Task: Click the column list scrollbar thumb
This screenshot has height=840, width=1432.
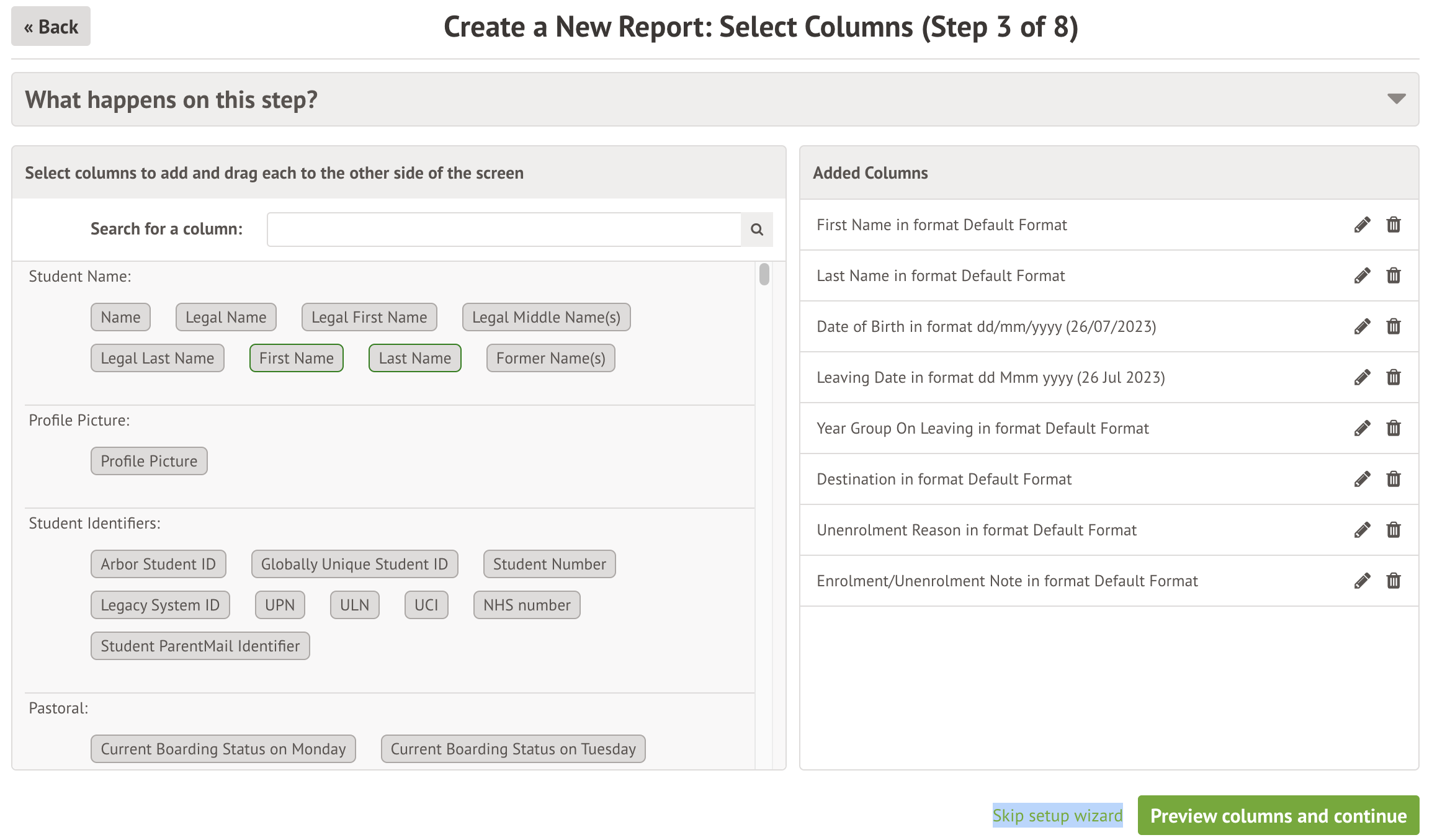Action: click(x=764, y=274)
